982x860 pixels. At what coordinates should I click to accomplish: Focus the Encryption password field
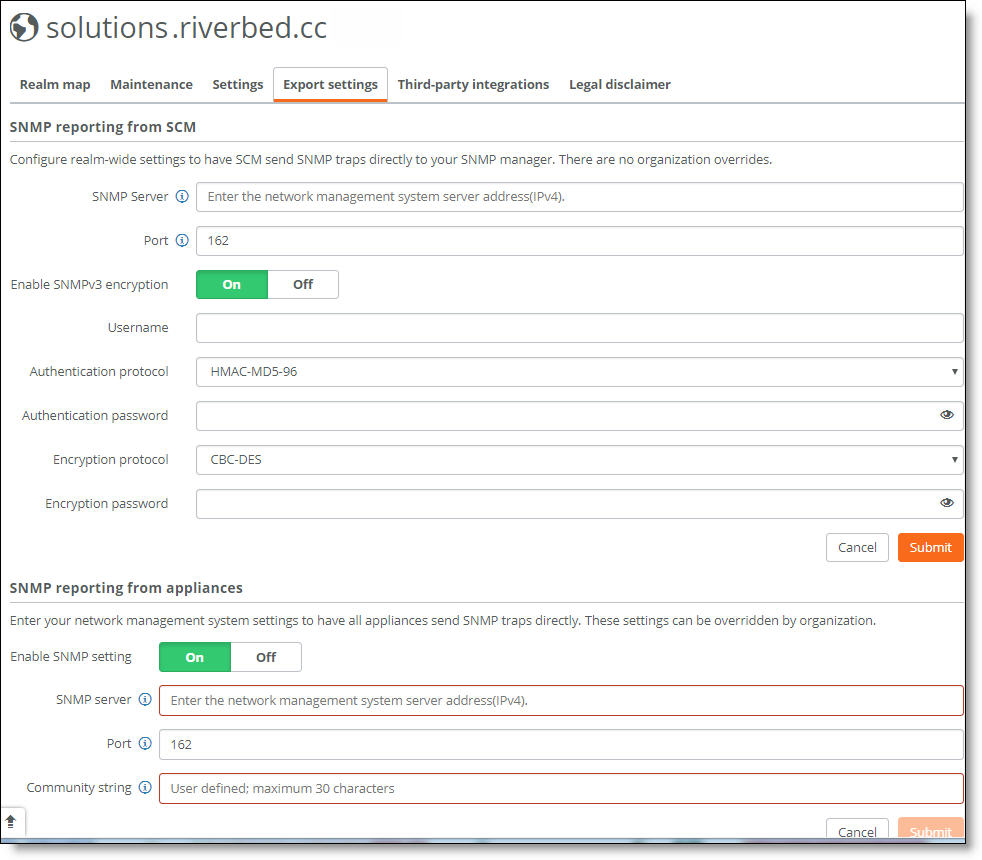[579, 504]
